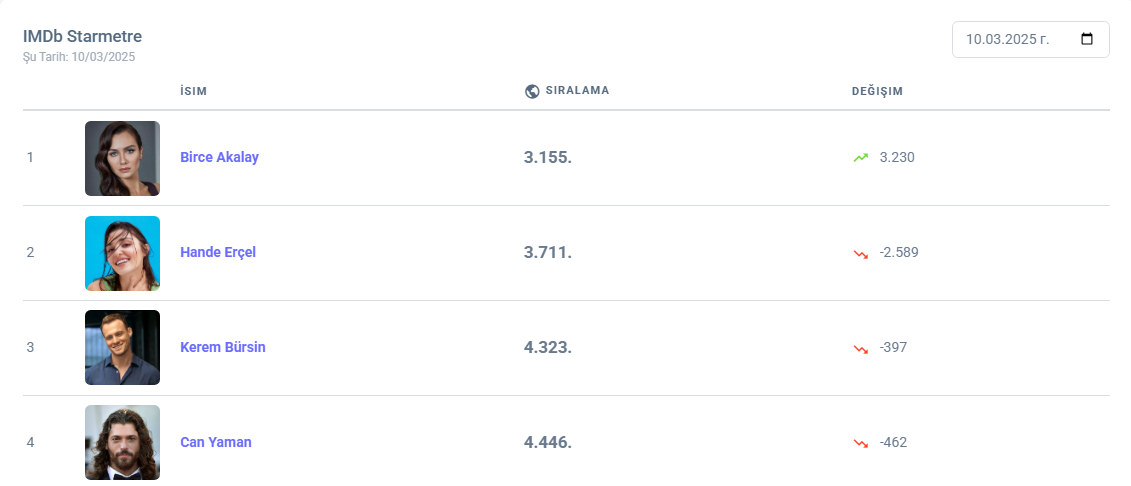
Task: Click the globe icon beside Sıralama
Action: tap(532, 91)
